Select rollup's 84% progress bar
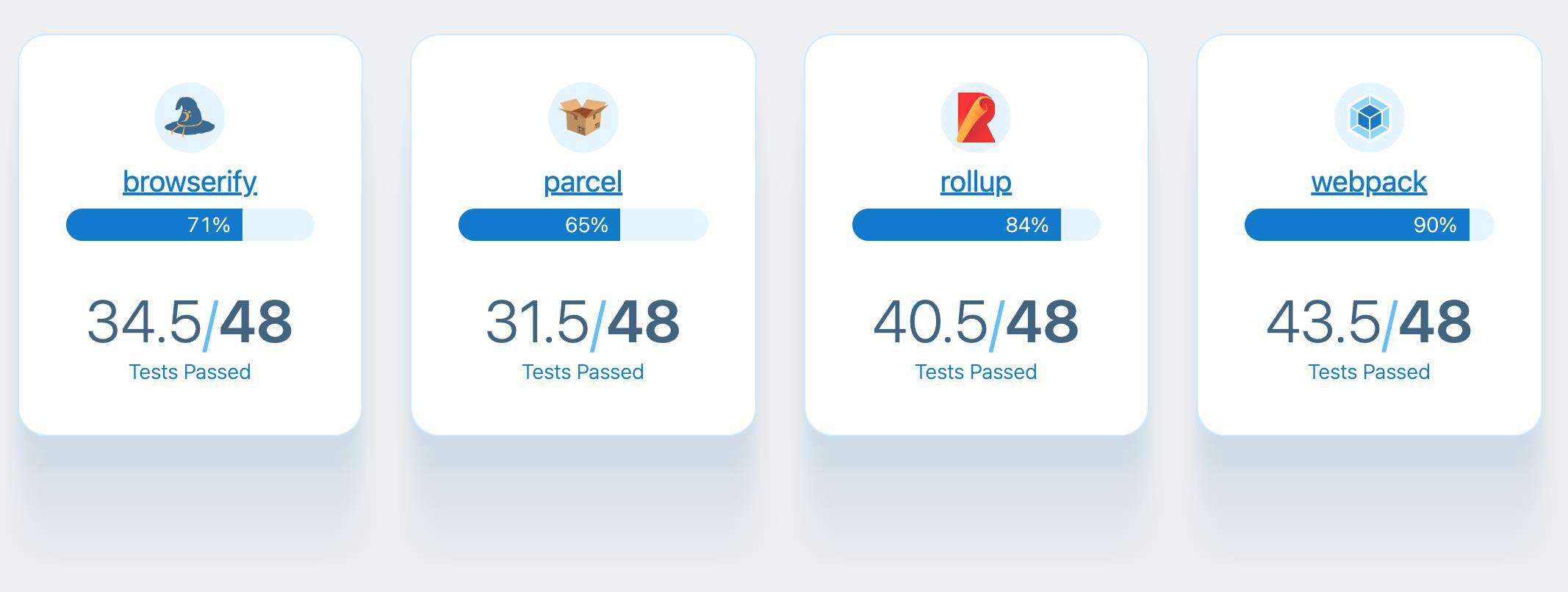This screenshot has height=592, width=1568. point(977,225)
